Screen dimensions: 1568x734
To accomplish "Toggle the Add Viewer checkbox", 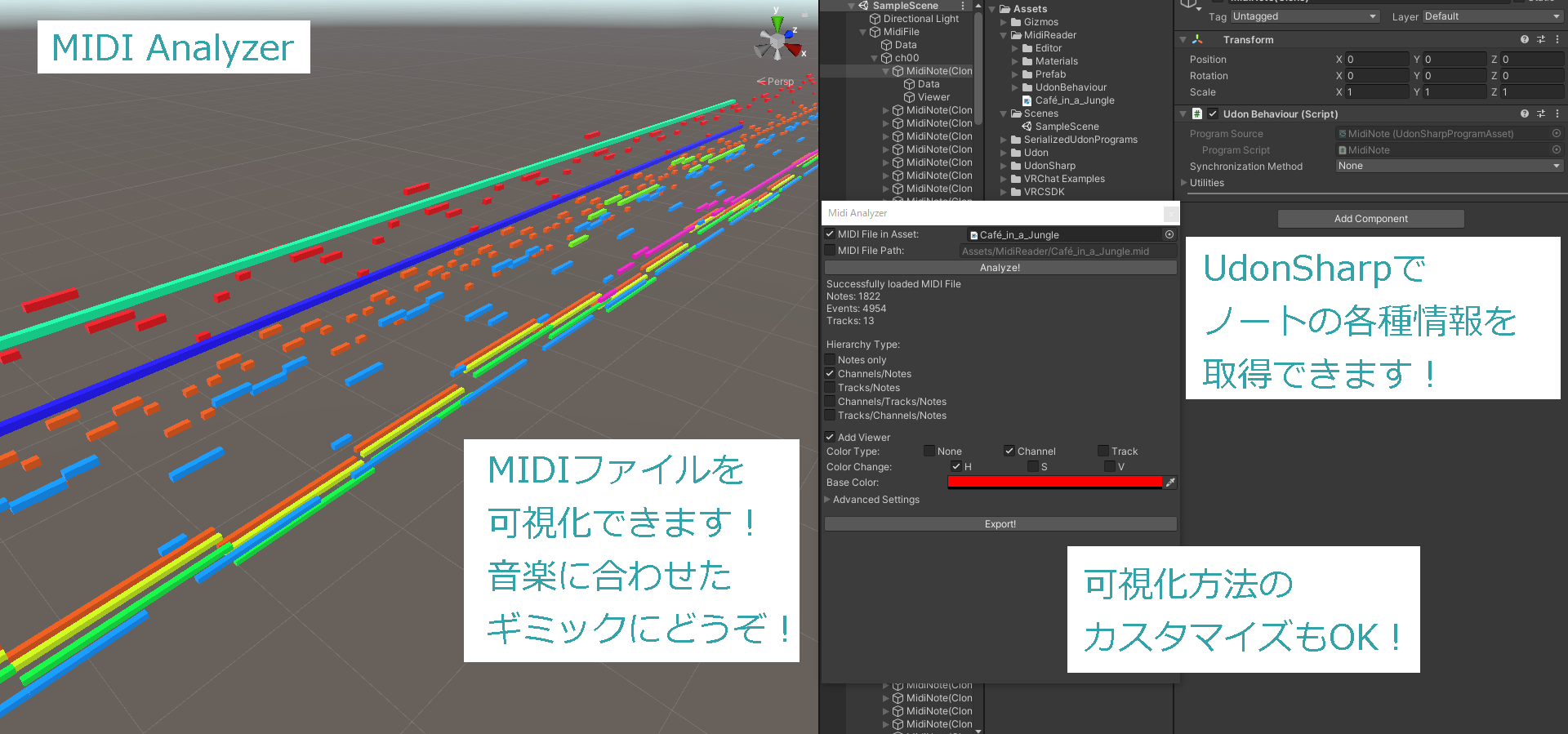I will point(831,438).
